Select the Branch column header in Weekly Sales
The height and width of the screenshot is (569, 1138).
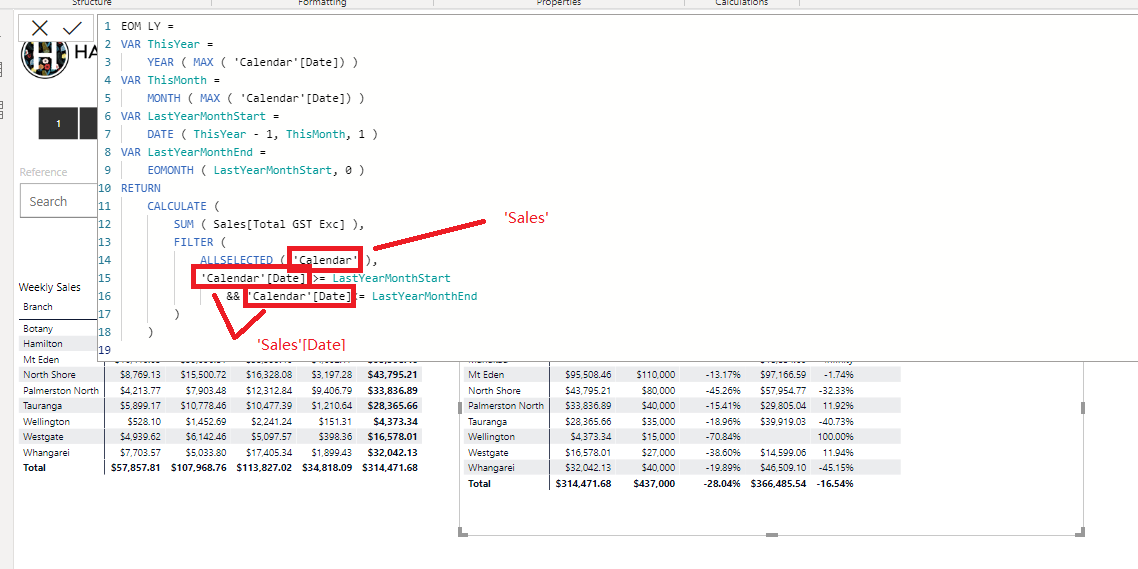(x=38, y=307)
